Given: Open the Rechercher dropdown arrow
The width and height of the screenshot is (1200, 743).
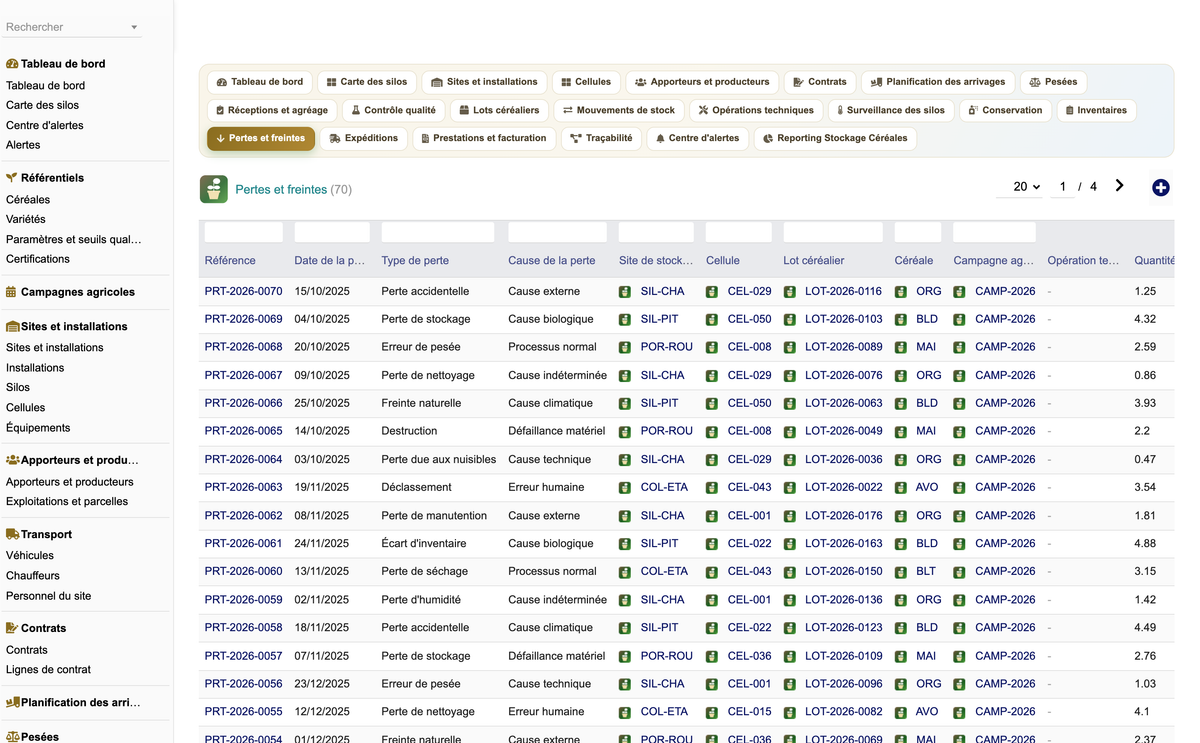Looking at the screenshot, I should pyautogui.click(x=134, y=27).
